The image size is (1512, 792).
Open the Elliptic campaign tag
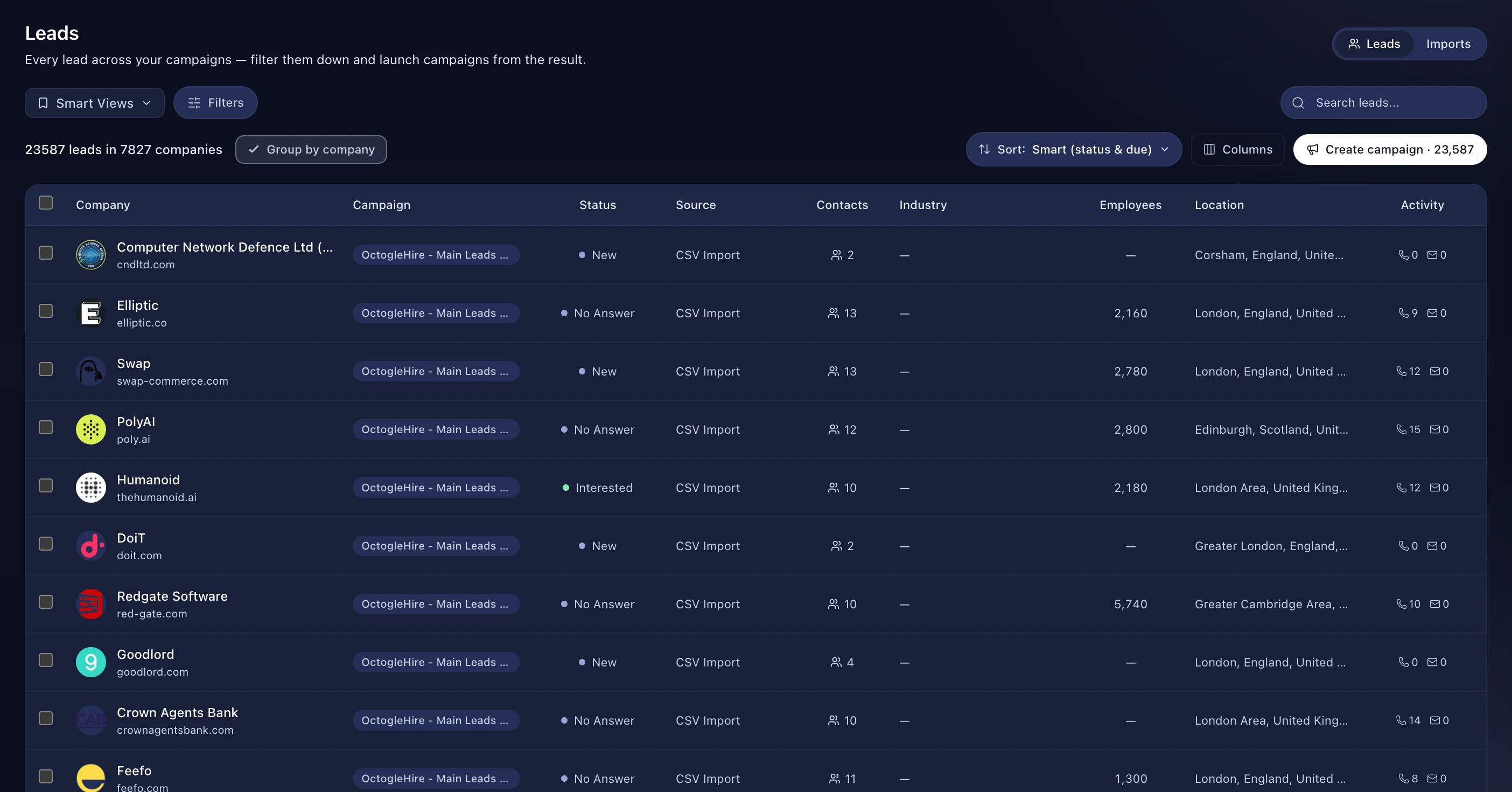click(x=436, y=313)
